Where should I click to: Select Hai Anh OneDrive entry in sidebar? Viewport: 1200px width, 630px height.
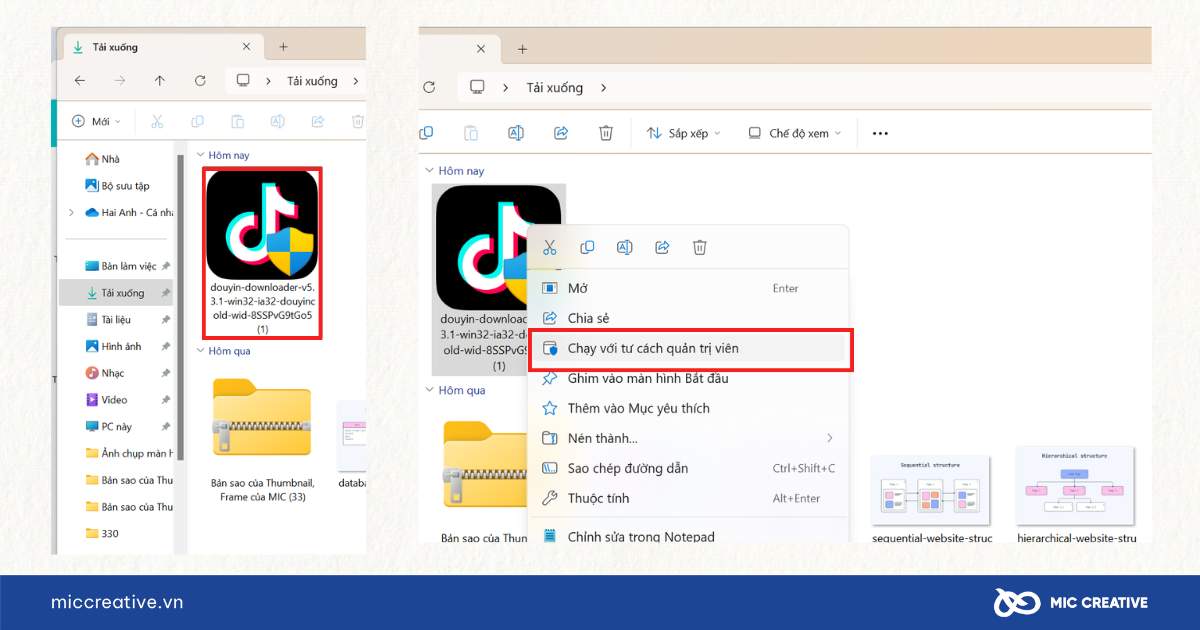(129, 212)
